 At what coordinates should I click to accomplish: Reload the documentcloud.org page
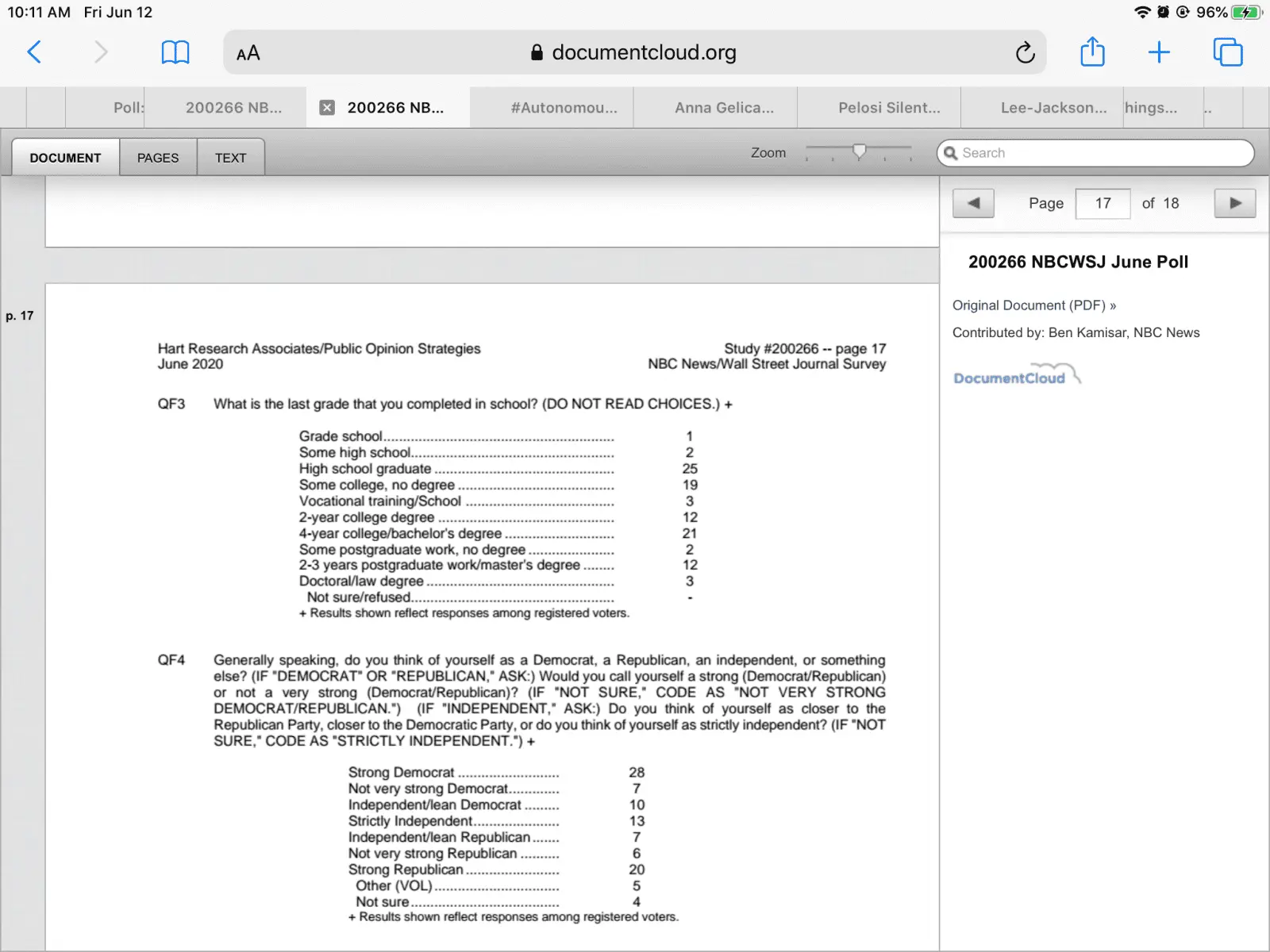[x=1025, y=53]
